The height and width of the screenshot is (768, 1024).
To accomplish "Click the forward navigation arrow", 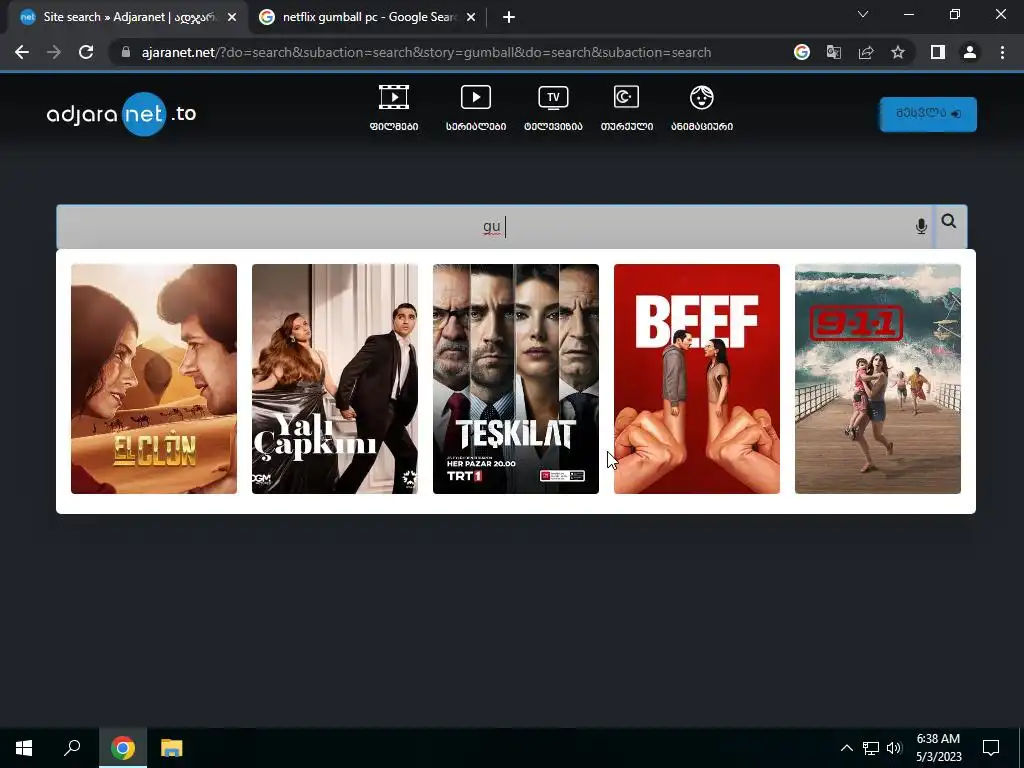I will (x=54, y=52).
